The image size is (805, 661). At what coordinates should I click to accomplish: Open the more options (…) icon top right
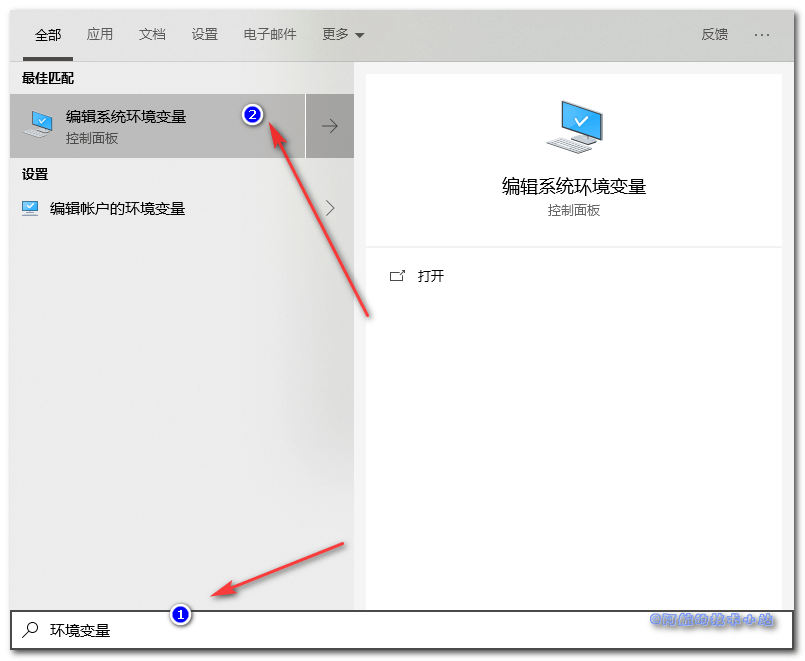(x=762, y=33)
